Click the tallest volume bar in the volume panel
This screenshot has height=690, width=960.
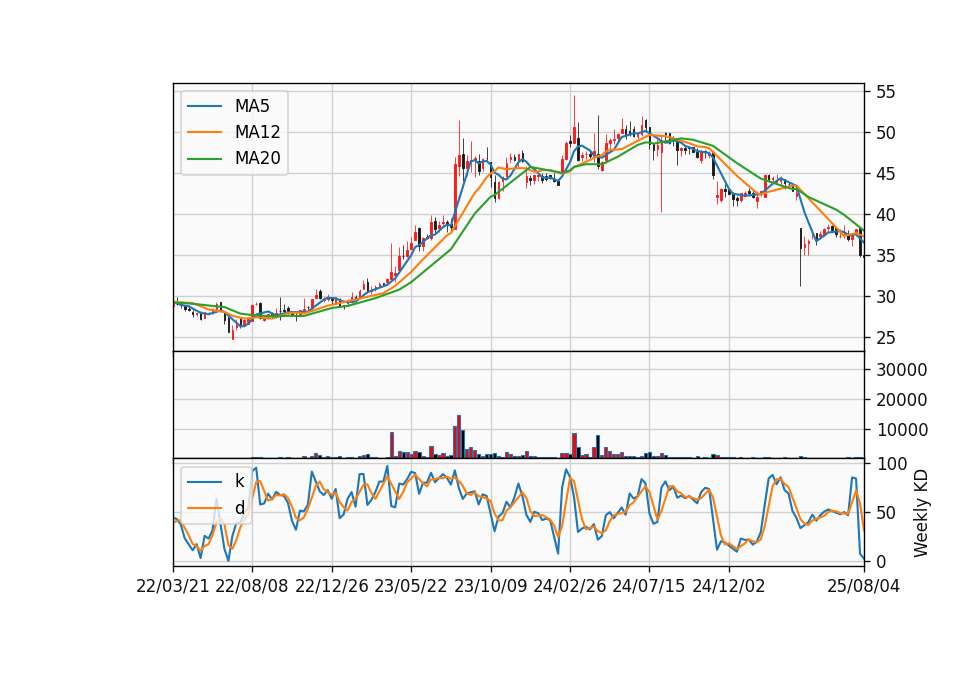pos(459,437)
